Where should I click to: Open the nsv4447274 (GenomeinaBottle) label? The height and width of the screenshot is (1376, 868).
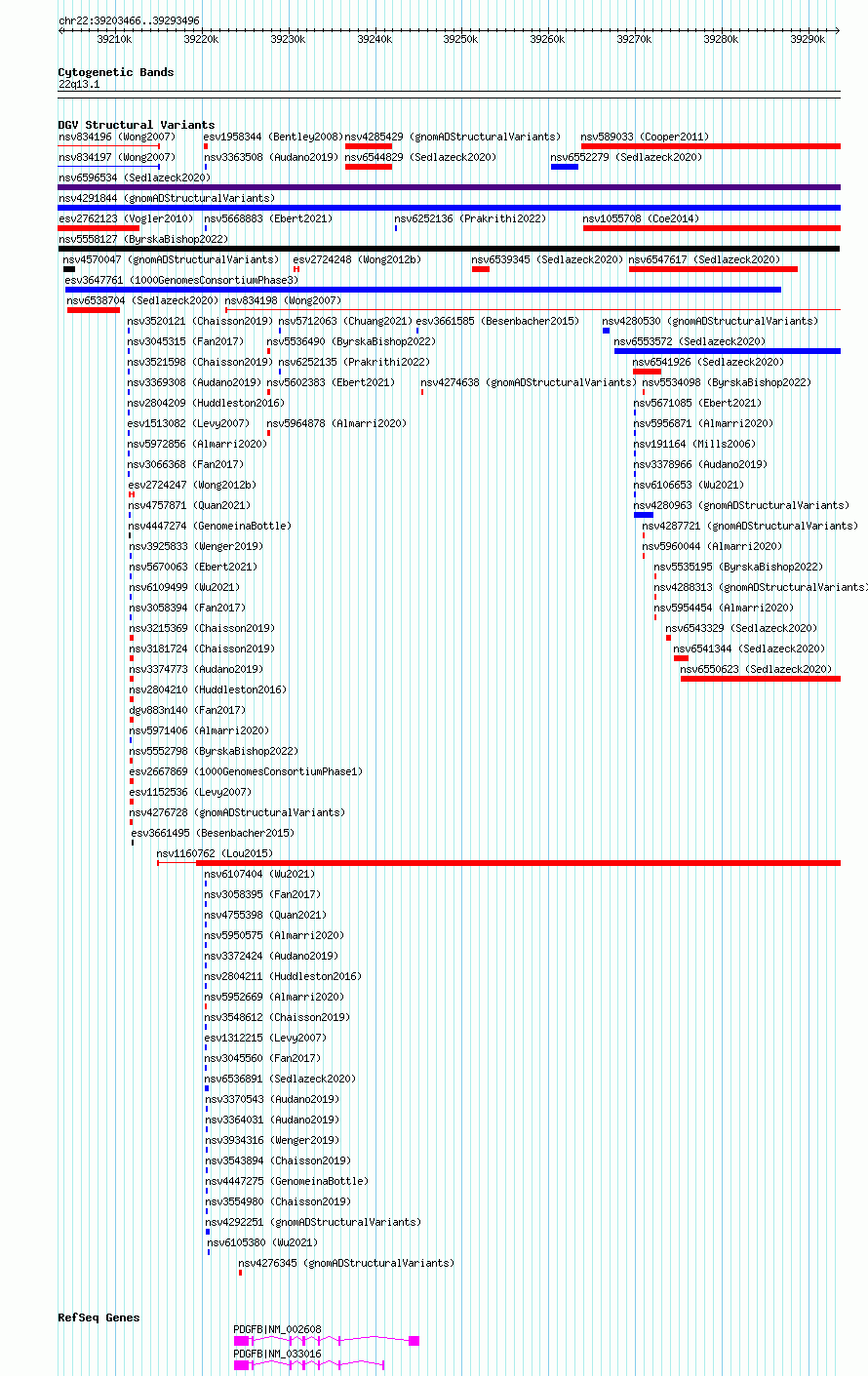click(210, 526)
